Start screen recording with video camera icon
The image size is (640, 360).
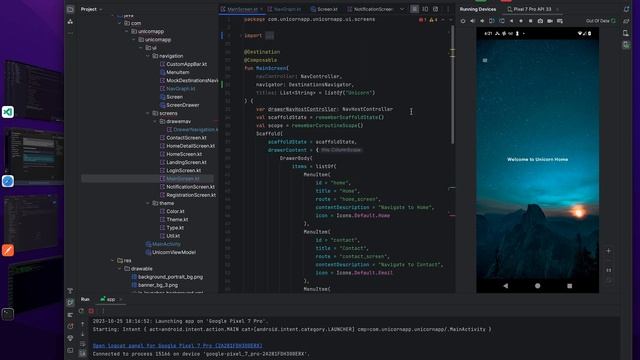[550, 21]
